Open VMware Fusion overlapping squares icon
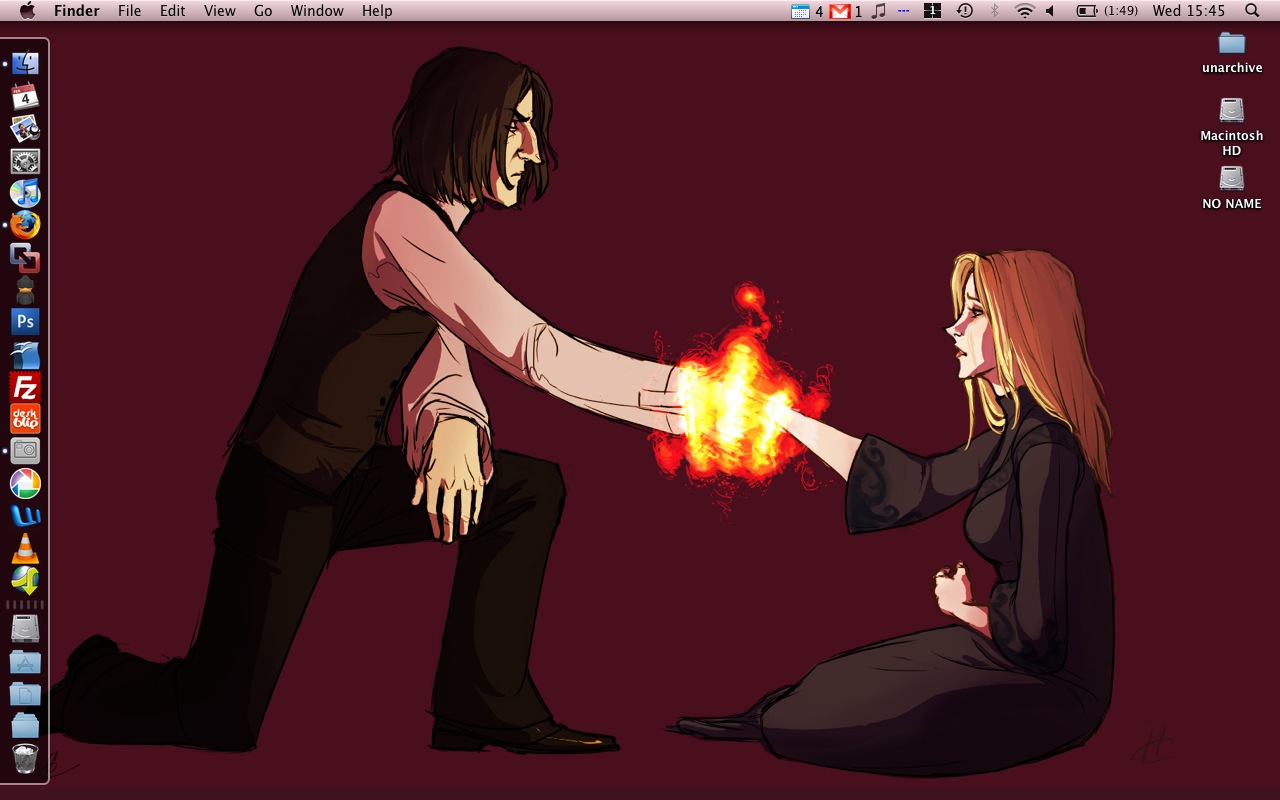 [x=25, y=258]
